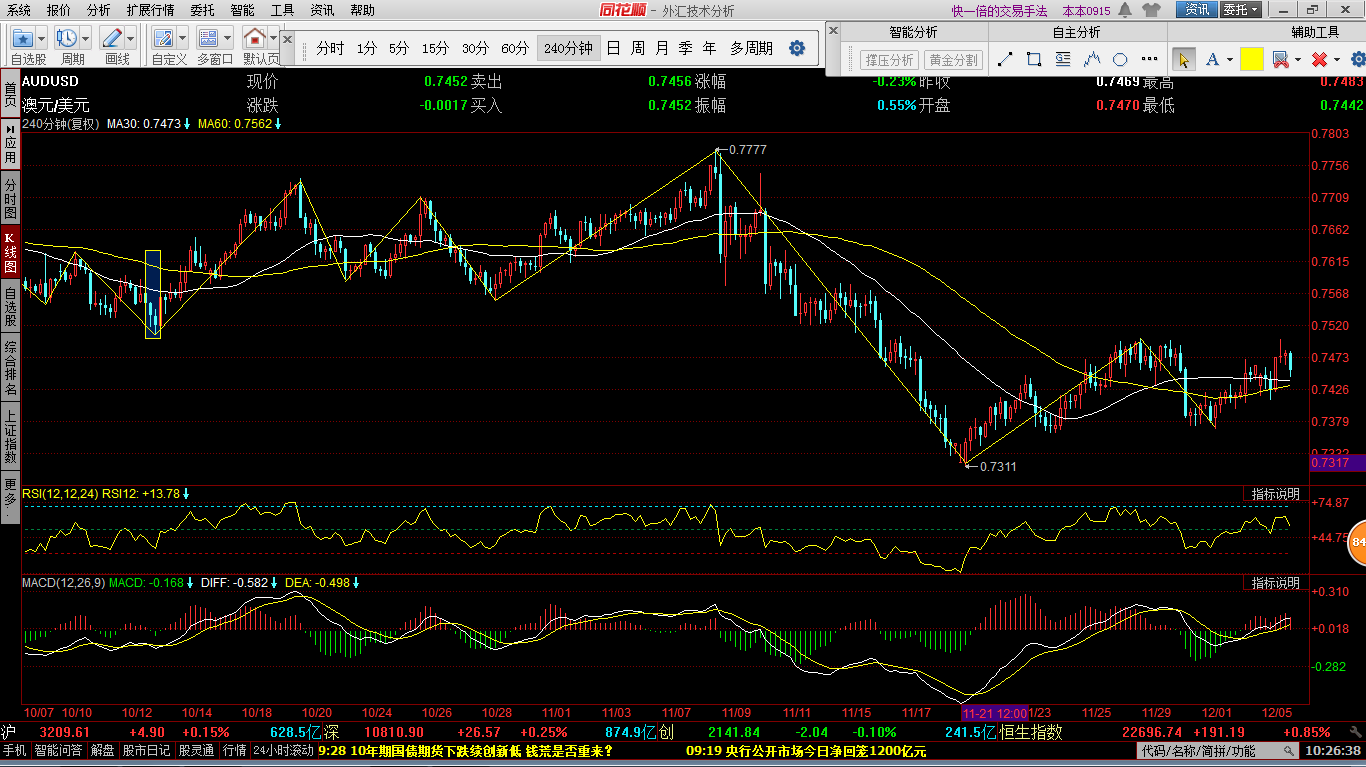Switch to 1分 period
Viewport: 1366px width, 767px height.
point(367,48)
